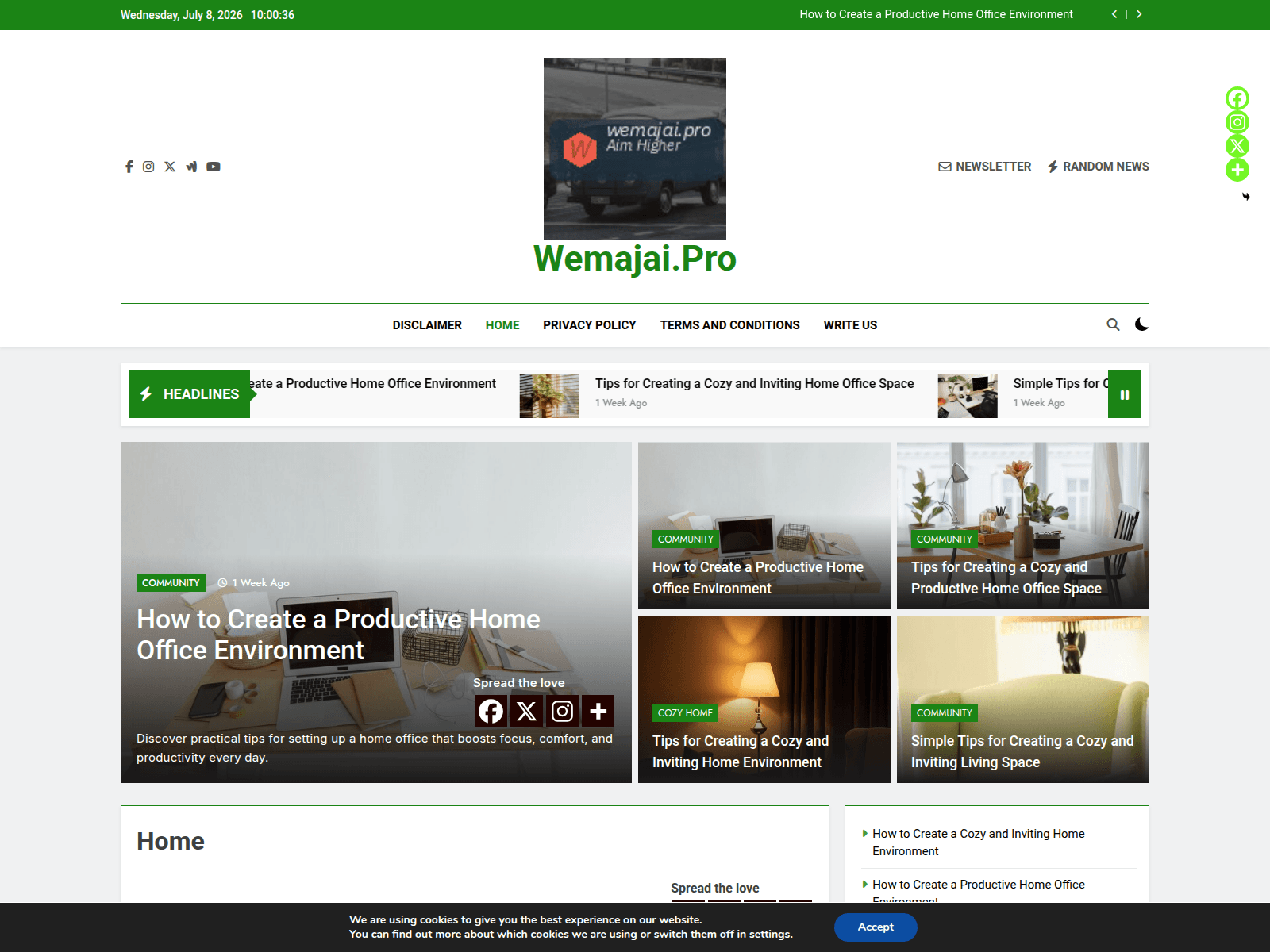Open card Simple Tips for Cozy Inviting Living Space

1022,751
